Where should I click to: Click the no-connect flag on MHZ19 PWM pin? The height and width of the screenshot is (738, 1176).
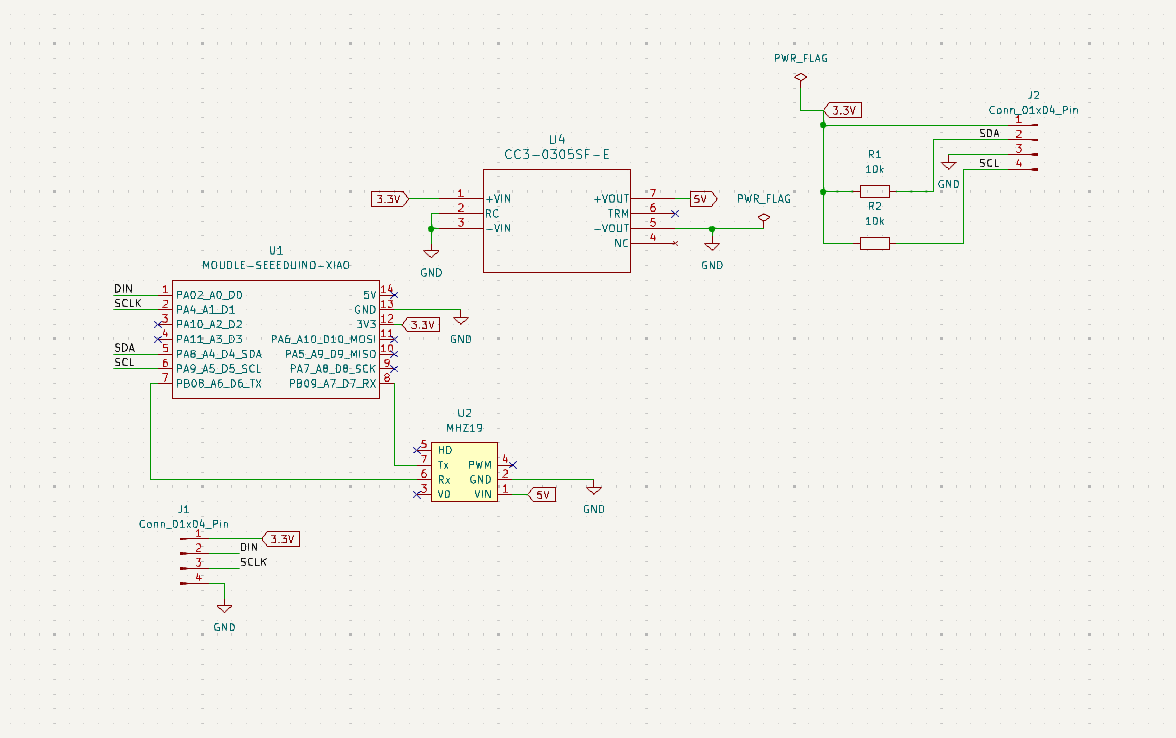click(513, 465)
